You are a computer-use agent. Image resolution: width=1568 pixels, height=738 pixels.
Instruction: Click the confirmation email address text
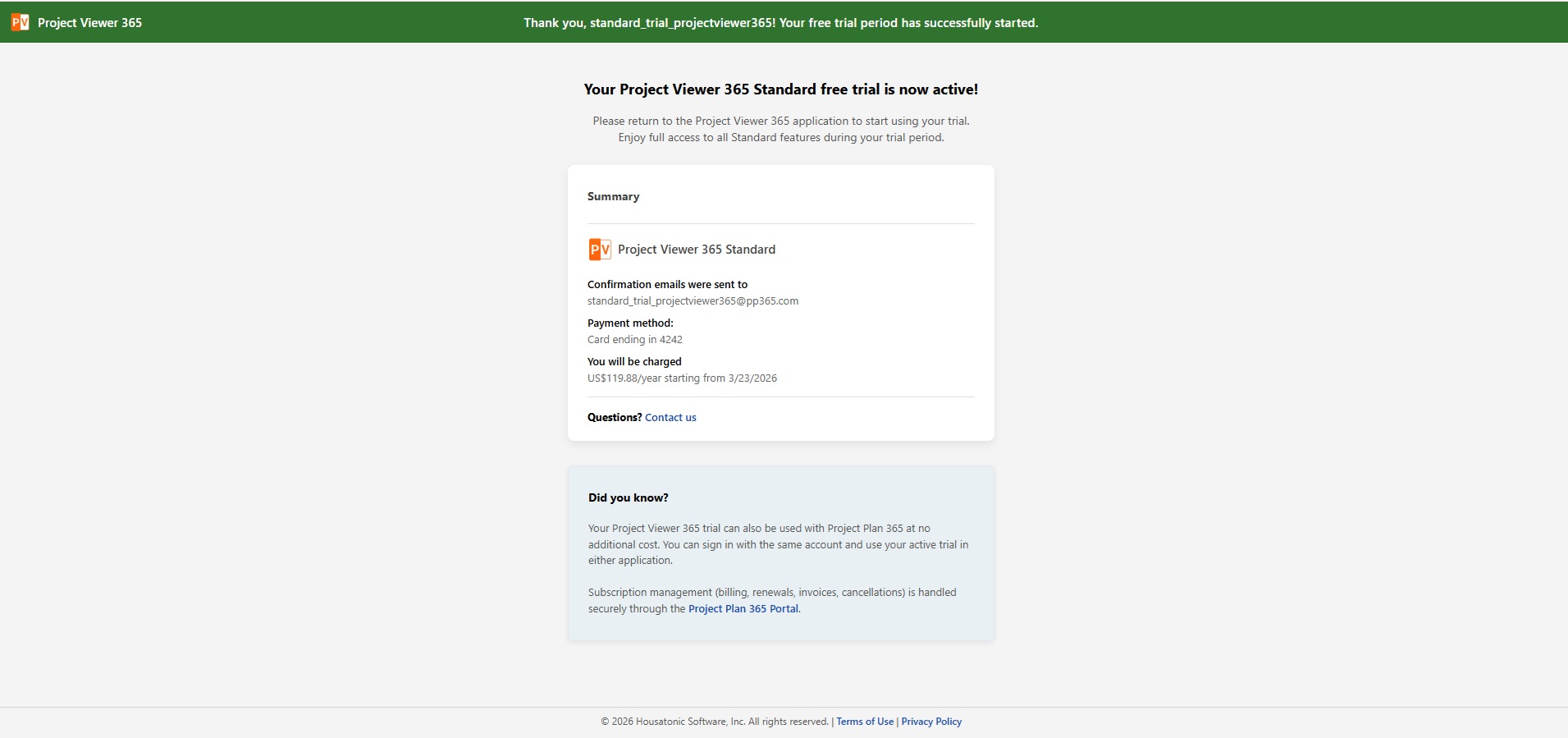click(693, 301)
